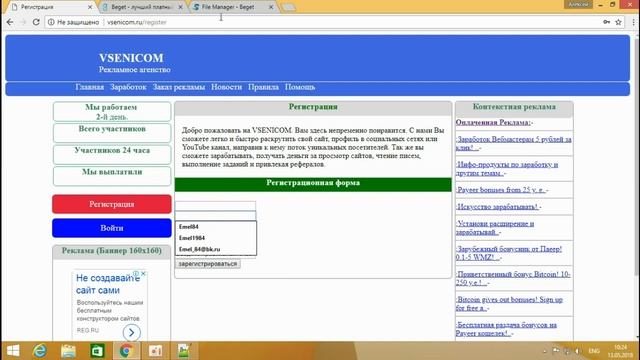Open Зарубежный бонусник от Паеер link

click(509, 253)
